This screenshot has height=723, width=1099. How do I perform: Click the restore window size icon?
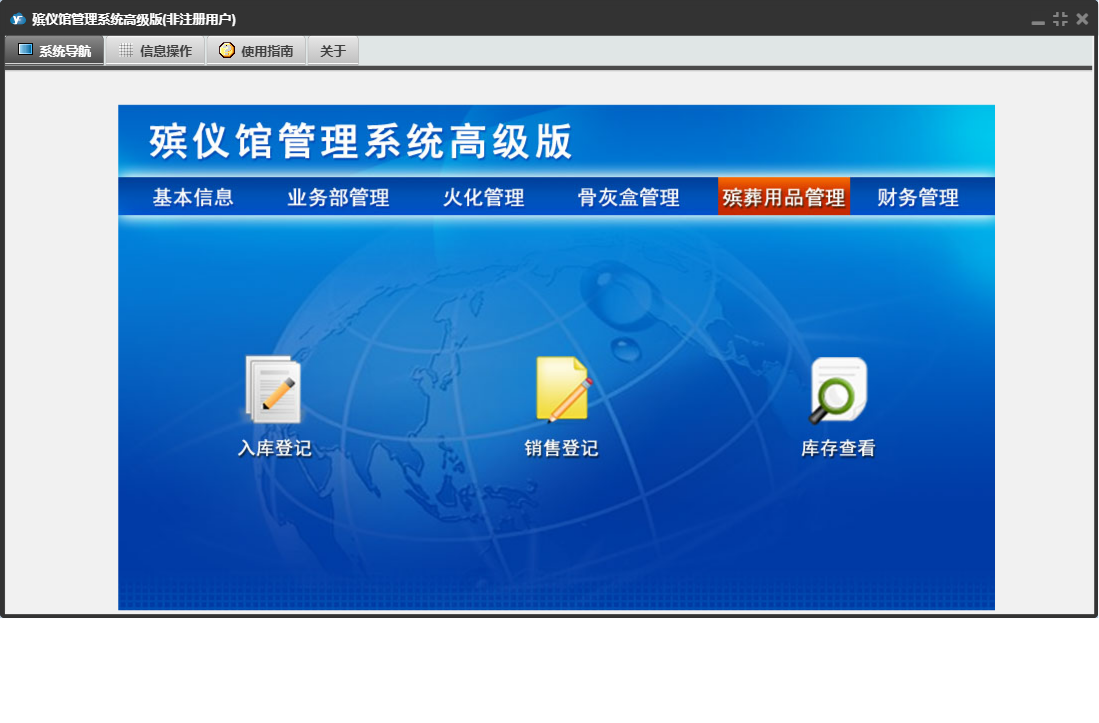click(x=1060, y=19)
